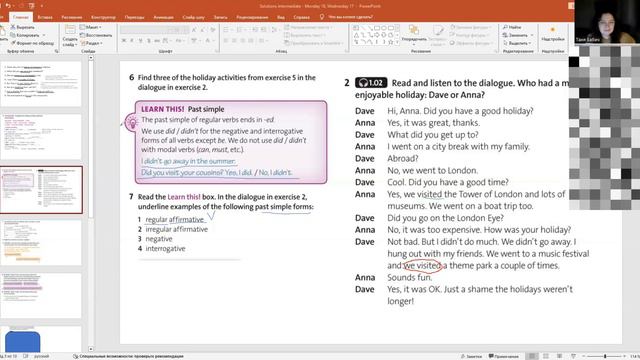Click the decrease list level icon

click(x=255, y=29)
